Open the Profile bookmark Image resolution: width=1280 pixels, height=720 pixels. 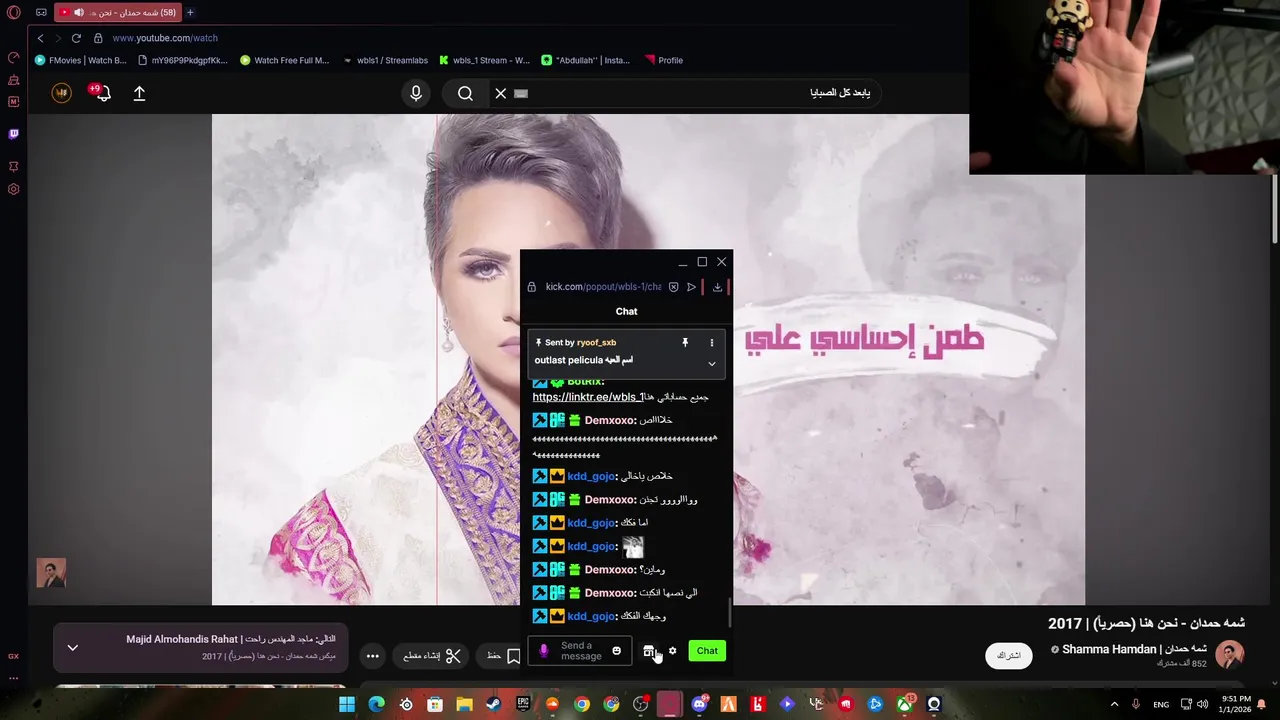click(x=664, y=60)
